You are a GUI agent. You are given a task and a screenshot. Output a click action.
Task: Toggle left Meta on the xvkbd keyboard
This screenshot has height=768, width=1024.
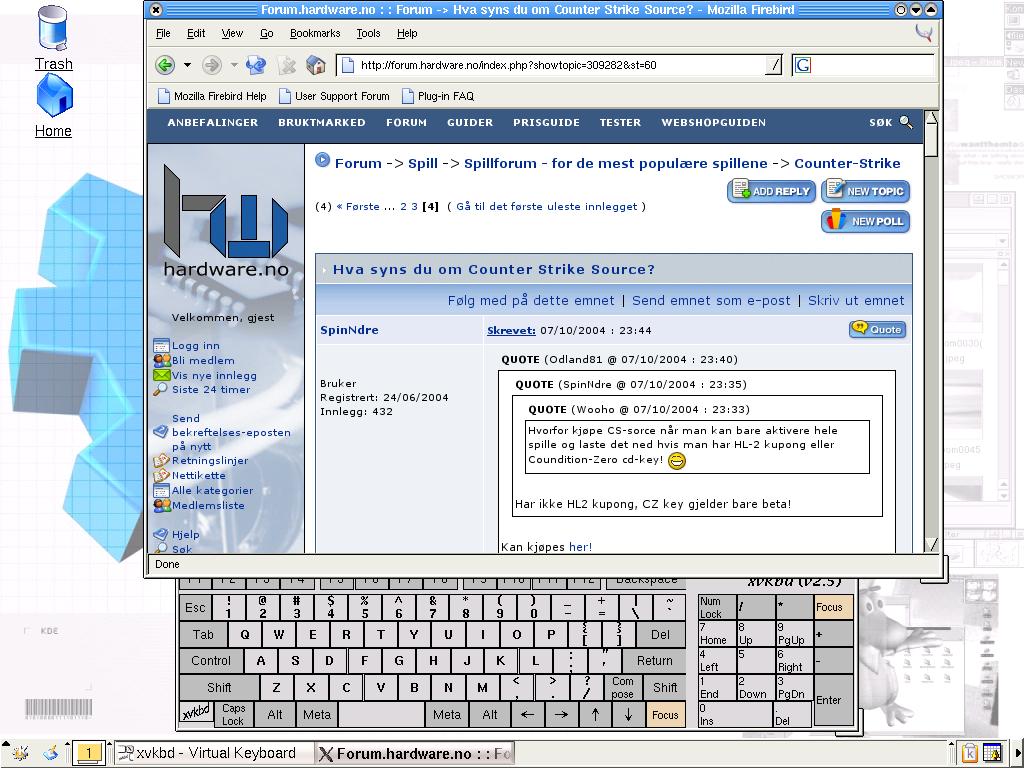(x=317, y=714)
